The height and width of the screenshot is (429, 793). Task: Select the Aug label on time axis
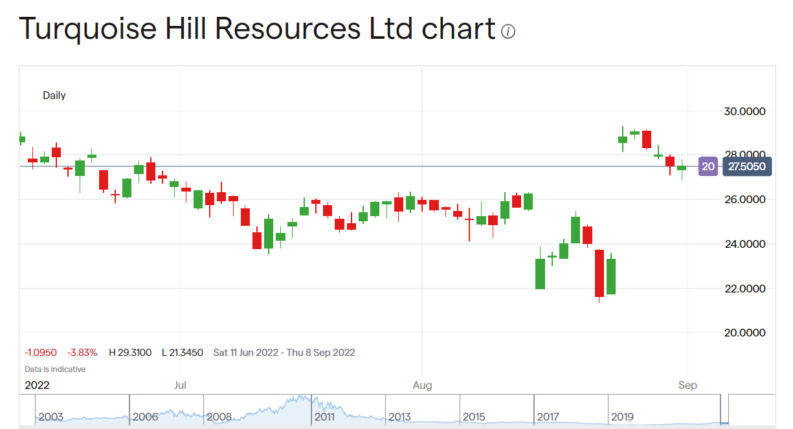pyautogui.click(x=422, y=385)
